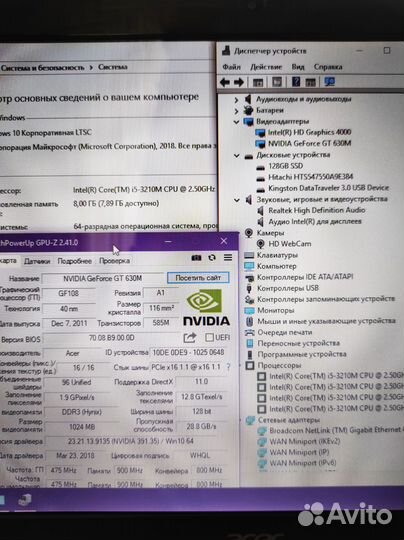Click the Программные устройства category
Viewport: 404px width, 540px height.
click(302, 354)
